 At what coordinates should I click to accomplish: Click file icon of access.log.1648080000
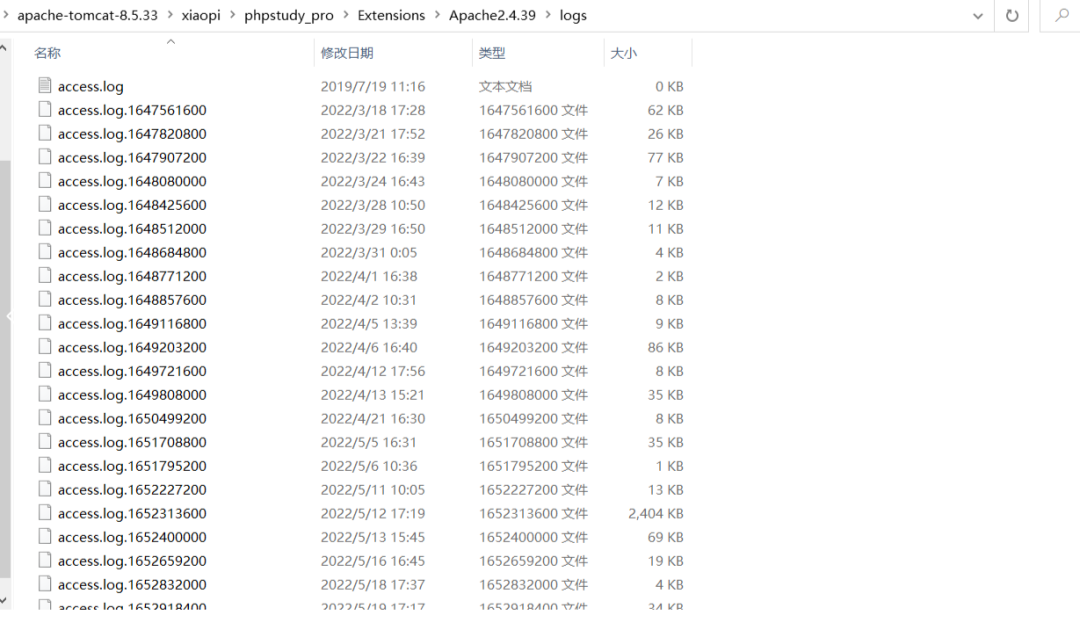click(x=45, y=180)
